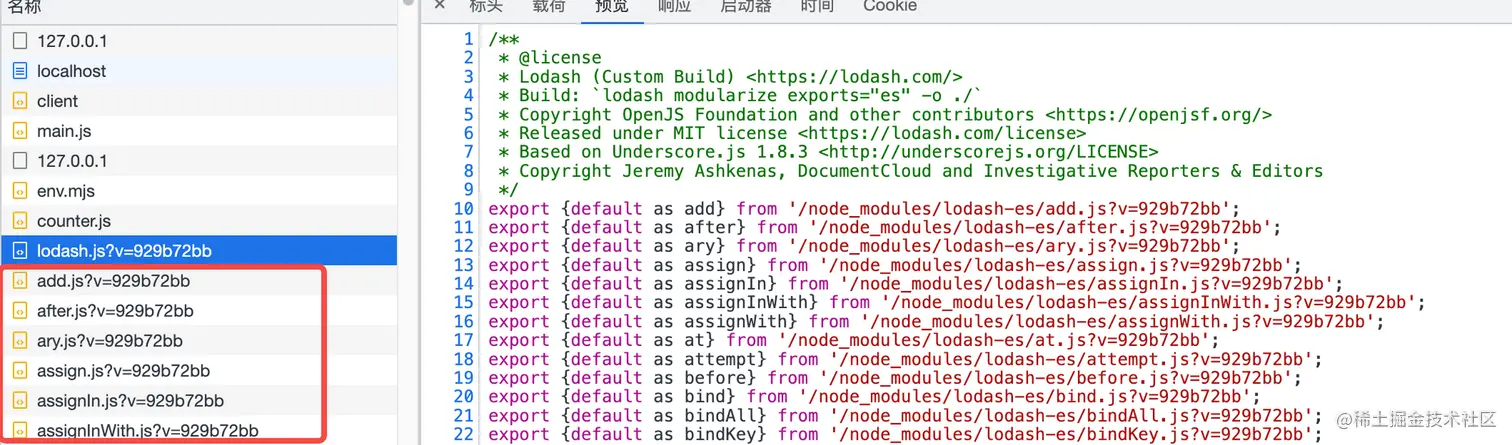Switch to the 预览 (Preview) tab
Screen dimensions: 1512x445
point(612,6)
